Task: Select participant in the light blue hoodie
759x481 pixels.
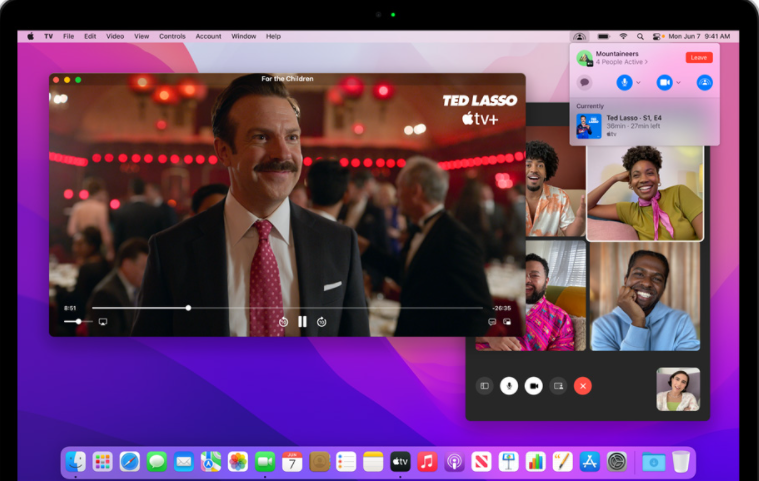Action: tap(645, 297)
